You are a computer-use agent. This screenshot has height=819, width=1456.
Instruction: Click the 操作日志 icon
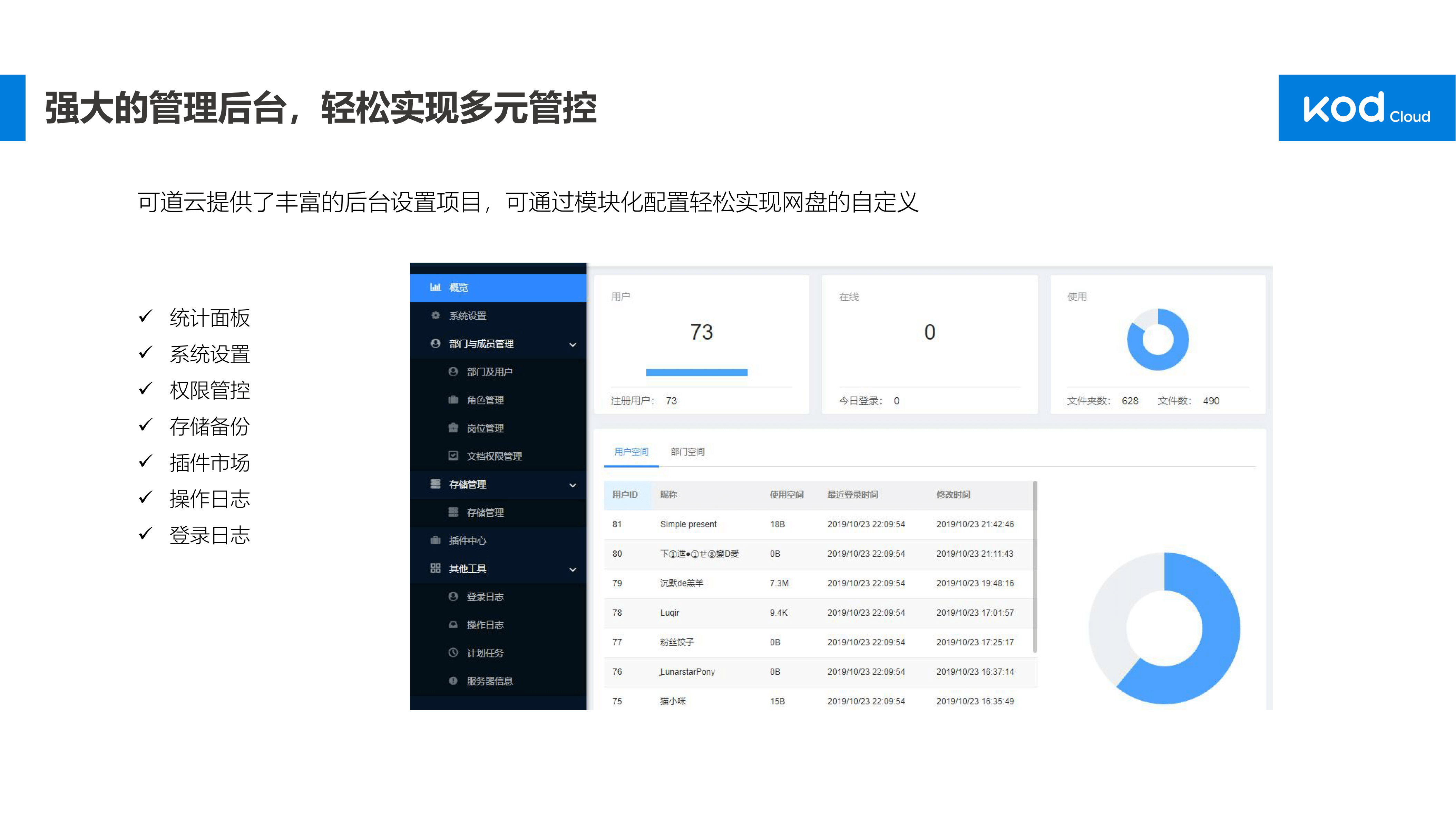tap(453, 625)
